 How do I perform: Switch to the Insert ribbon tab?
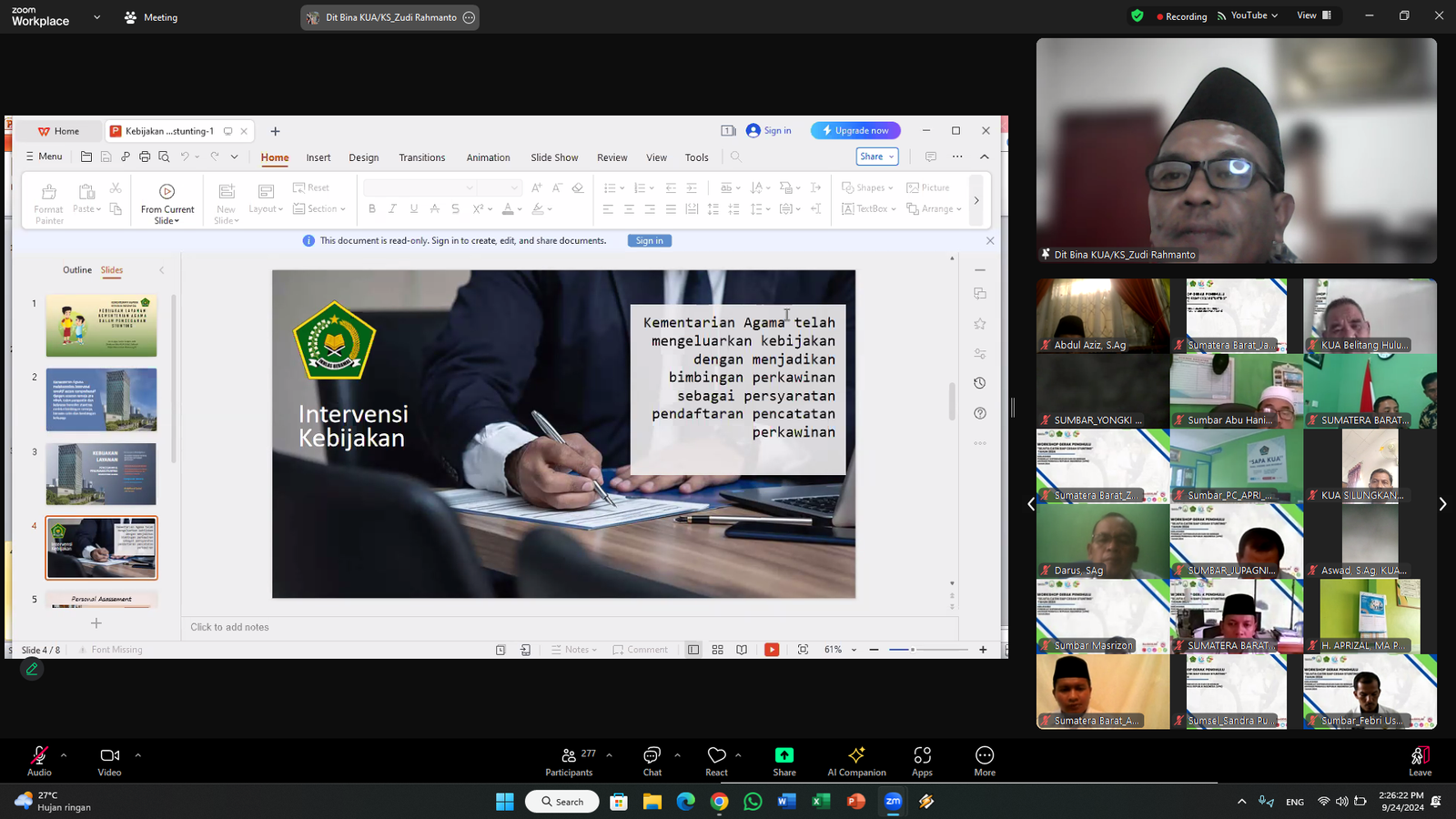coord(318,157)
